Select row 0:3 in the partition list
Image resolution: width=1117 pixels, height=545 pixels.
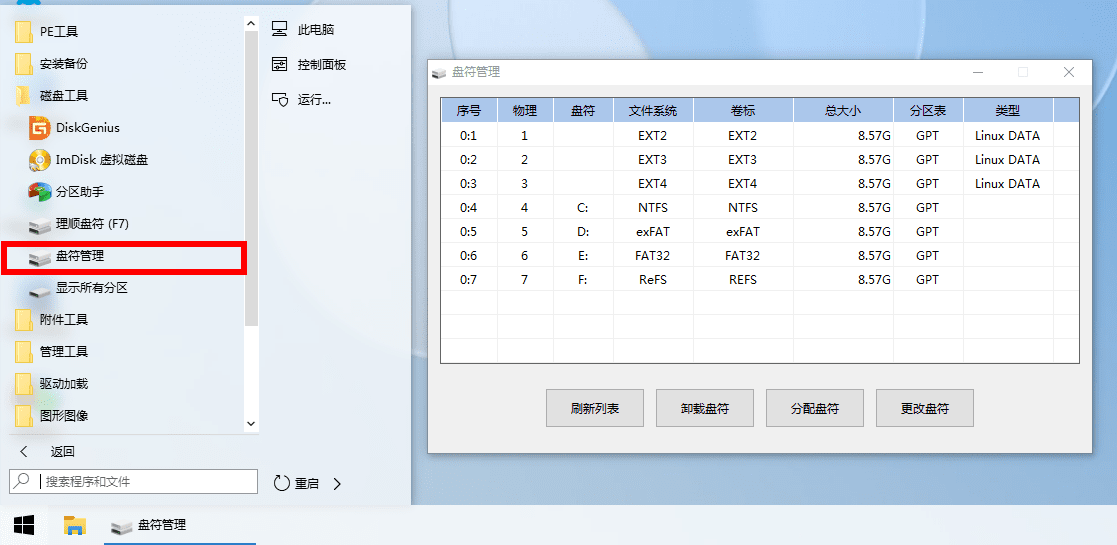click(x=759, y=184)
